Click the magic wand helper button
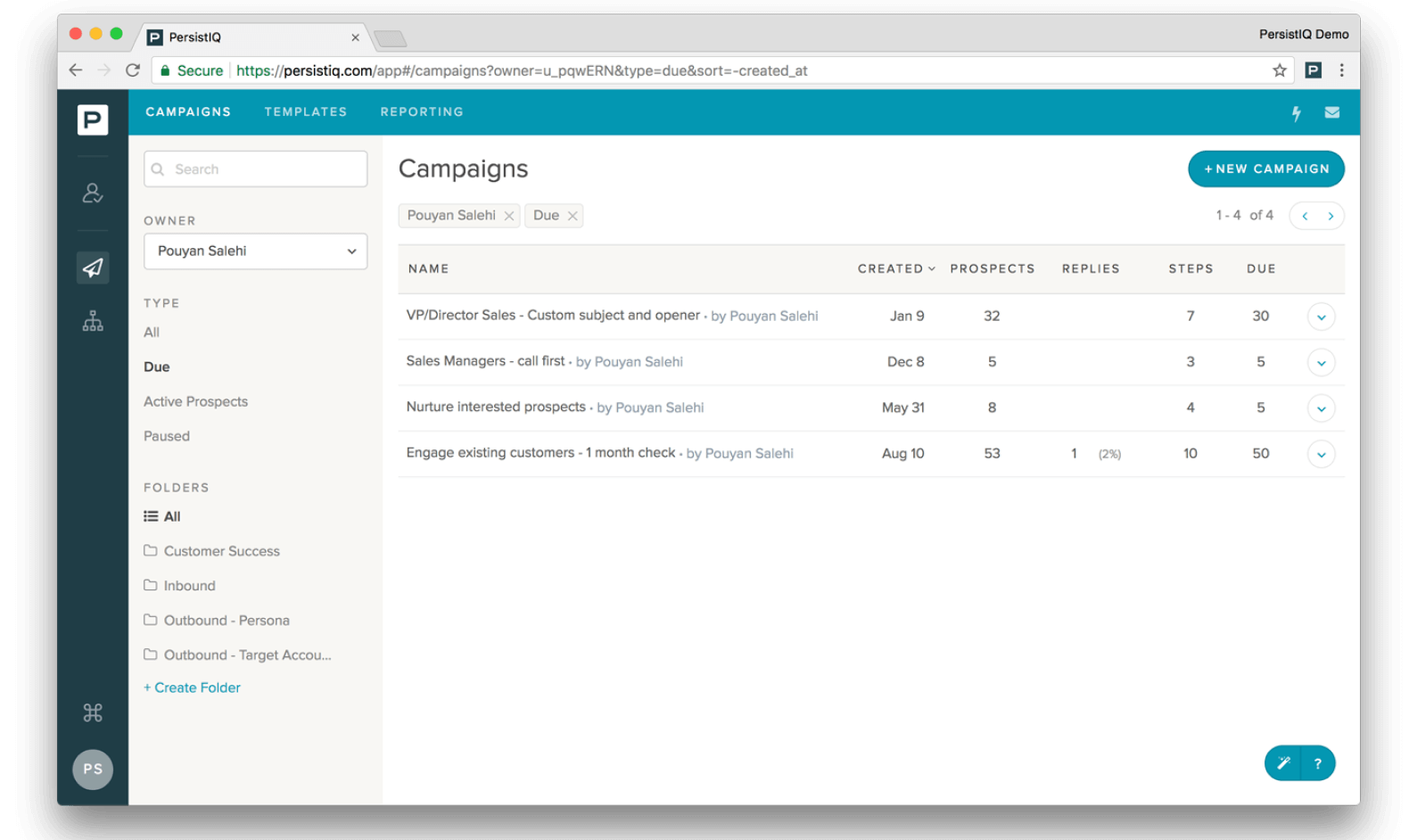The height and width of the screenshot is (840, 1417). point(1283,763)
